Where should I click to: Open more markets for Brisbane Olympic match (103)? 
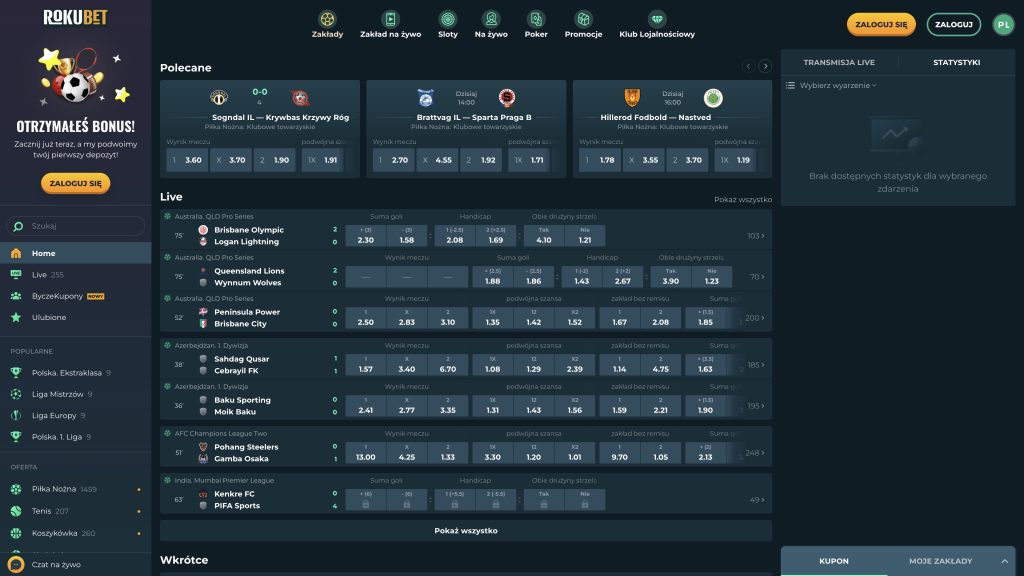(x=756, y=236)
